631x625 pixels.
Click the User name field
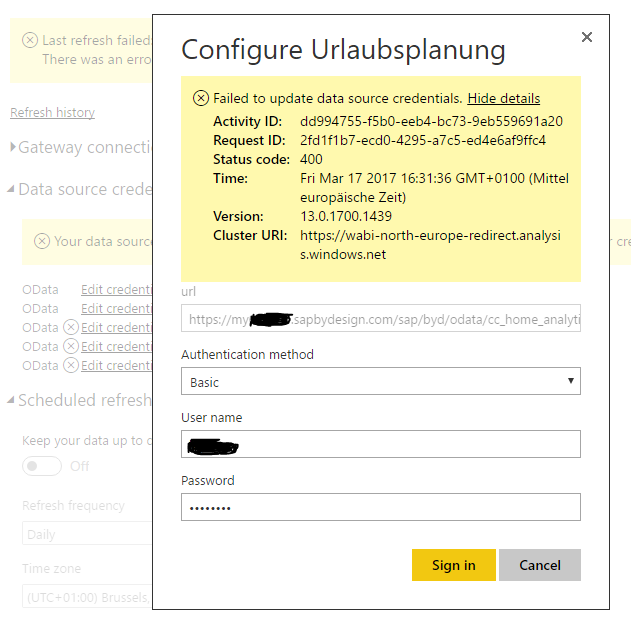(x=381, y=444)
